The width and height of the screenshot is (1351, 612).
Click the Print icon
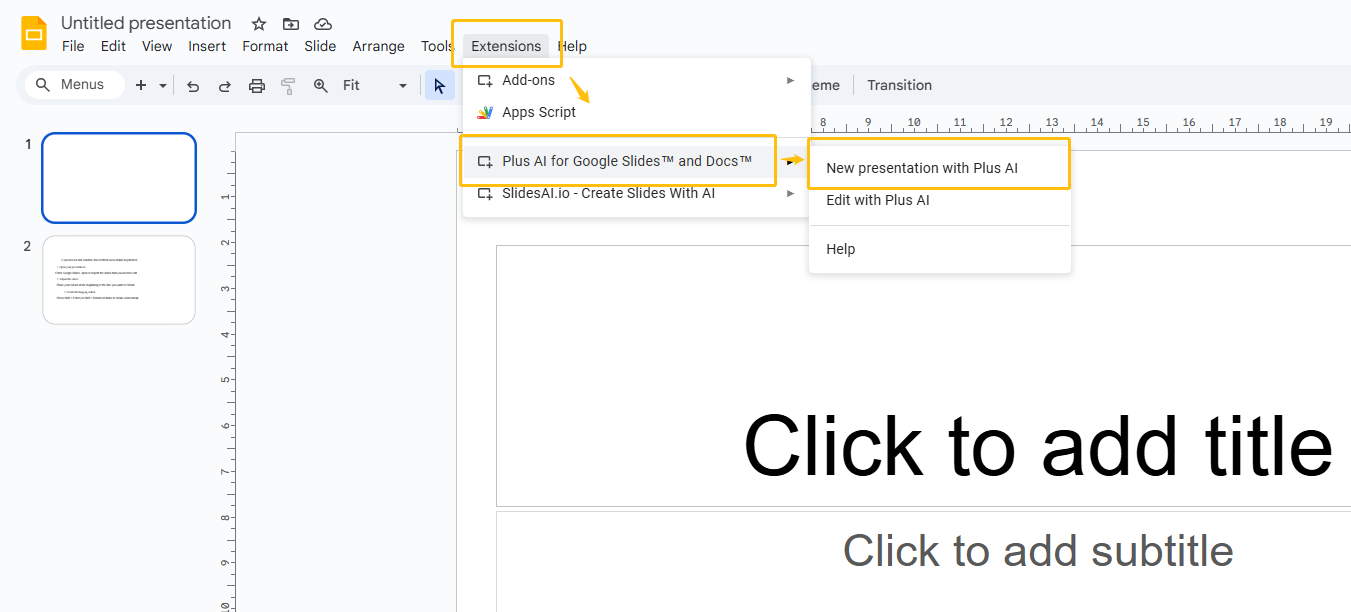pyautogui.click(x=257, y=85)
